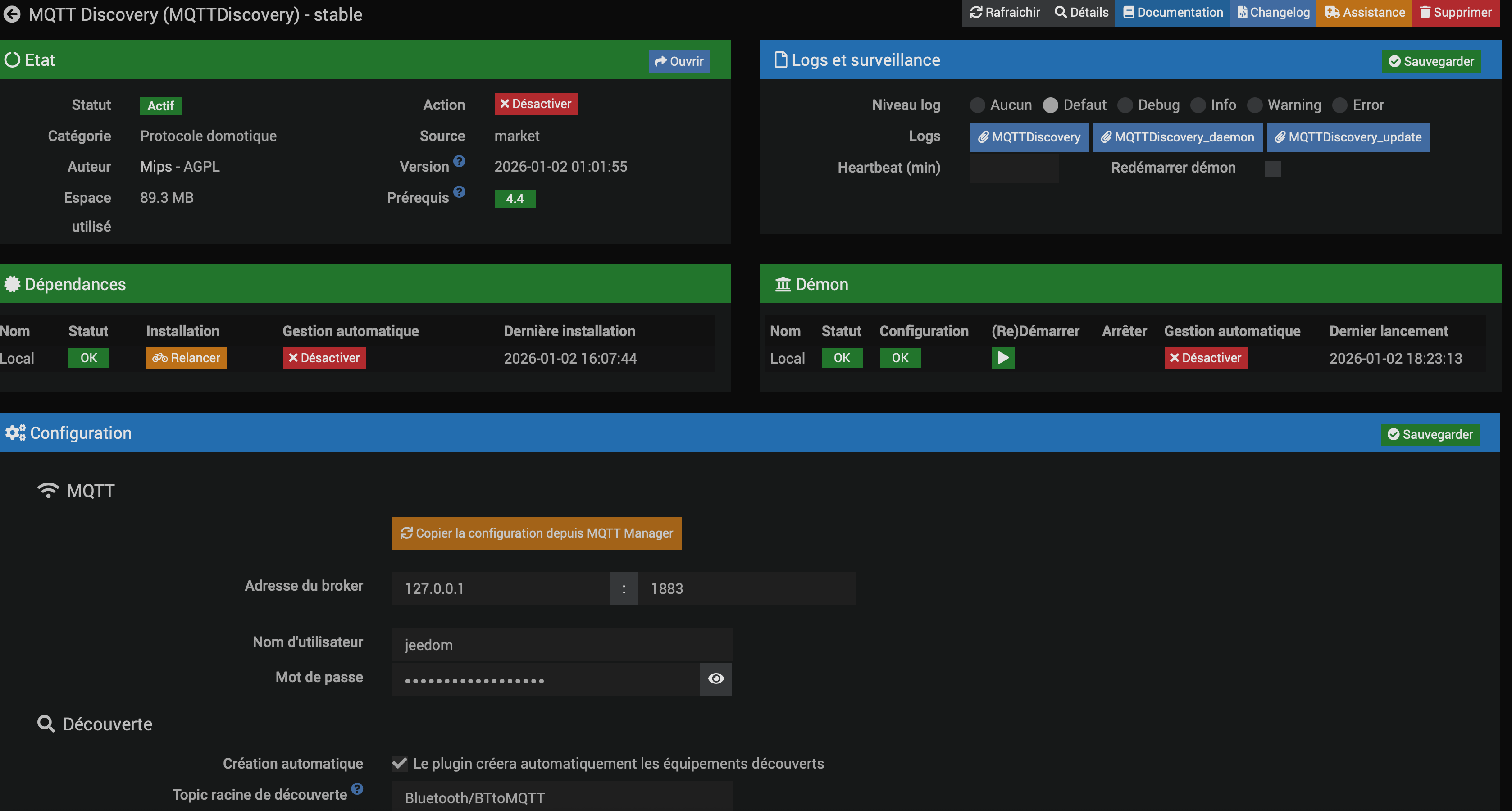Select the Warning log level
This screenshot has height=811, width=1512.
1254,105
